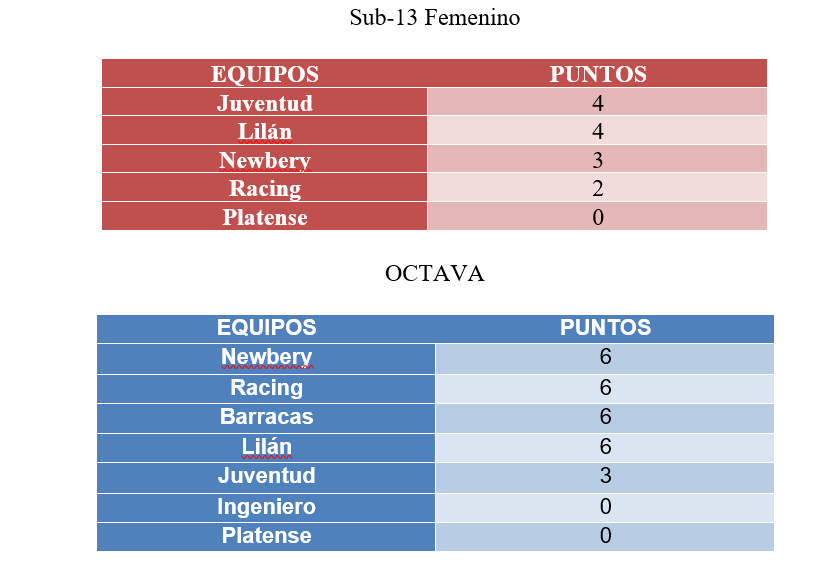Click Racing in the blue table

point(266,388)
